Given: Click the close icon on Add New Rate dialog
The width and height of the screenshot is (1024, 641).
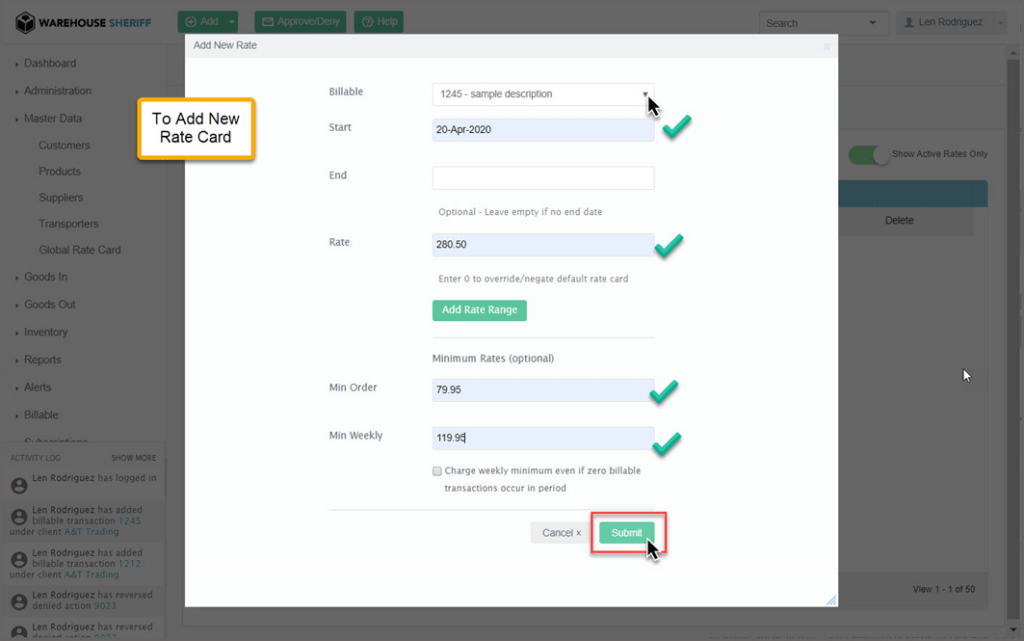Looking at the screenshot, I should click(x=826, y=46).
